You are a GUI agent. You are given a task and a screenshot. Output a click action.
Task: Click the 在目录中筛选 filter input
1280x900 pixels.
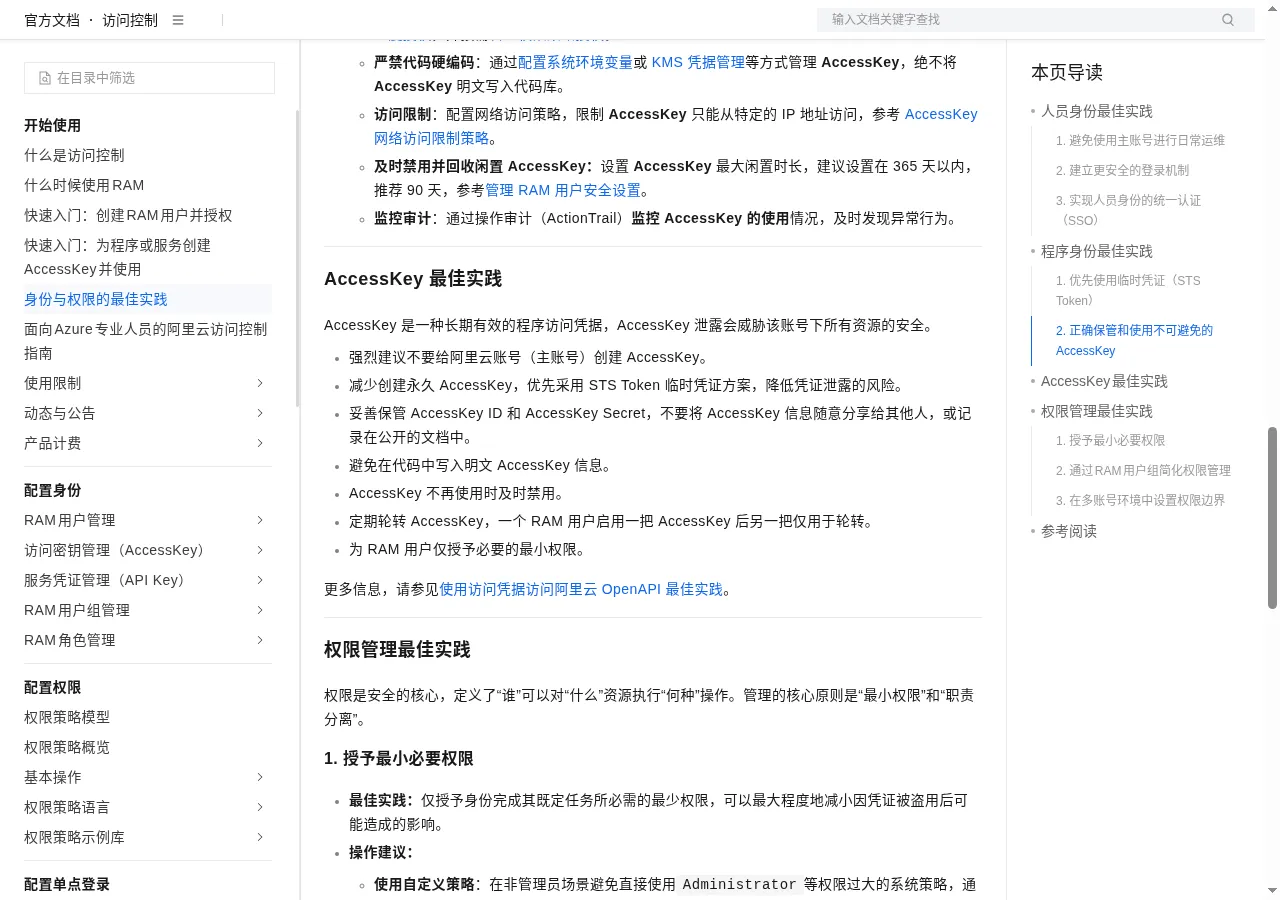[149, 78]
